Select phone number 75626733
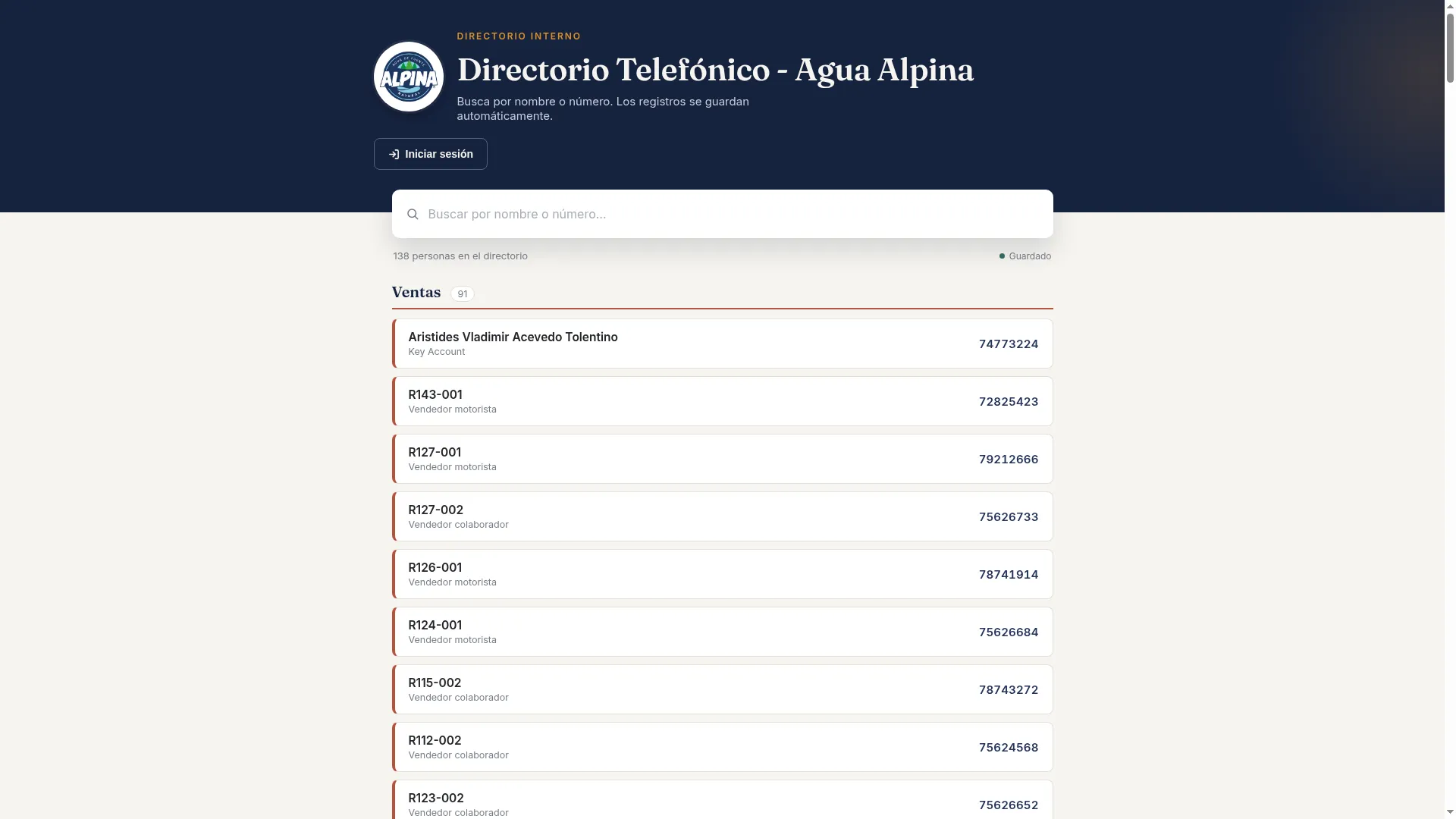Image resolution: width=1456 pixels, height=819 pixels. click(x=1008, y=517)
